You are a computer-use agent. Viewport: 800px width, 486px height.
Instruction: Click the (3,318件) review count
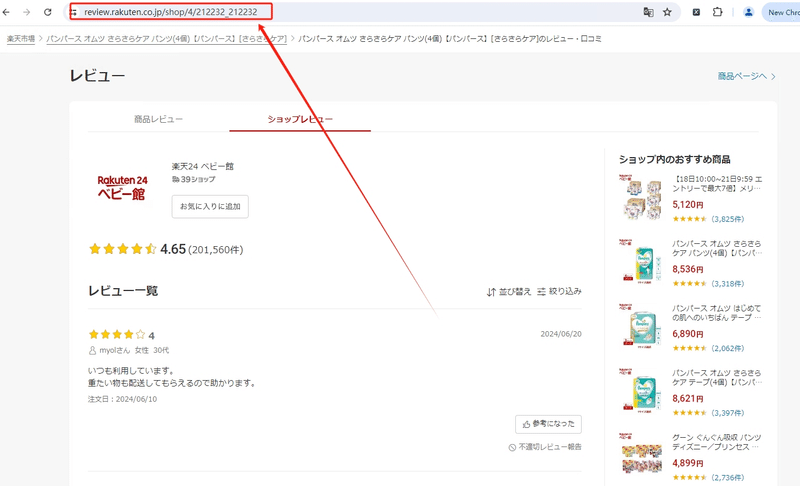pyautogui.click(x=728, y=284)
